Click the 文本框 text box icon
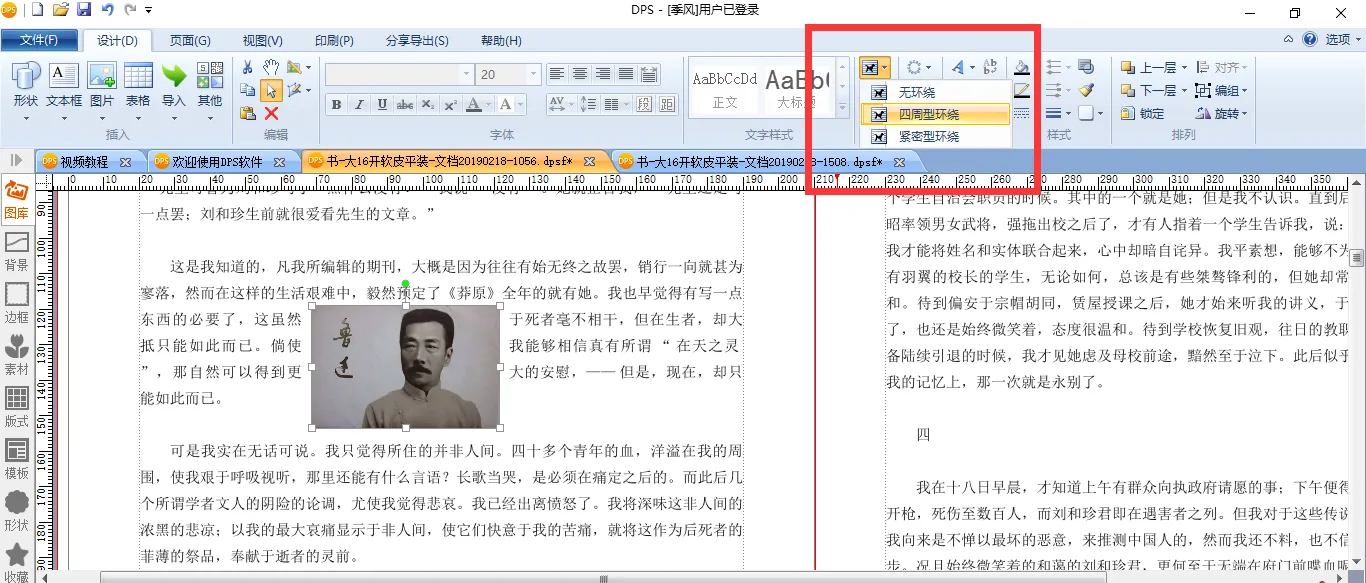The image size is (1366, 583). pyautogui.click(x=64, y=85)
